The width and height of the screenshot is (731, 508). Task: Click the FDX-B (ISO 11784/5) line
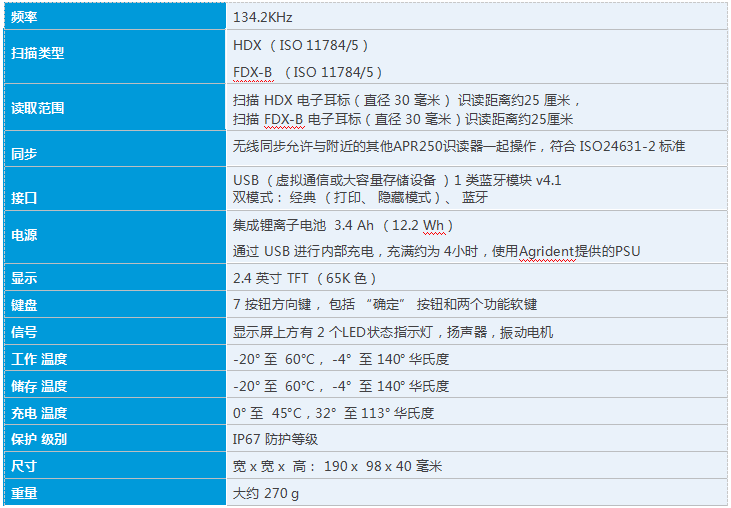coord(307,72)
